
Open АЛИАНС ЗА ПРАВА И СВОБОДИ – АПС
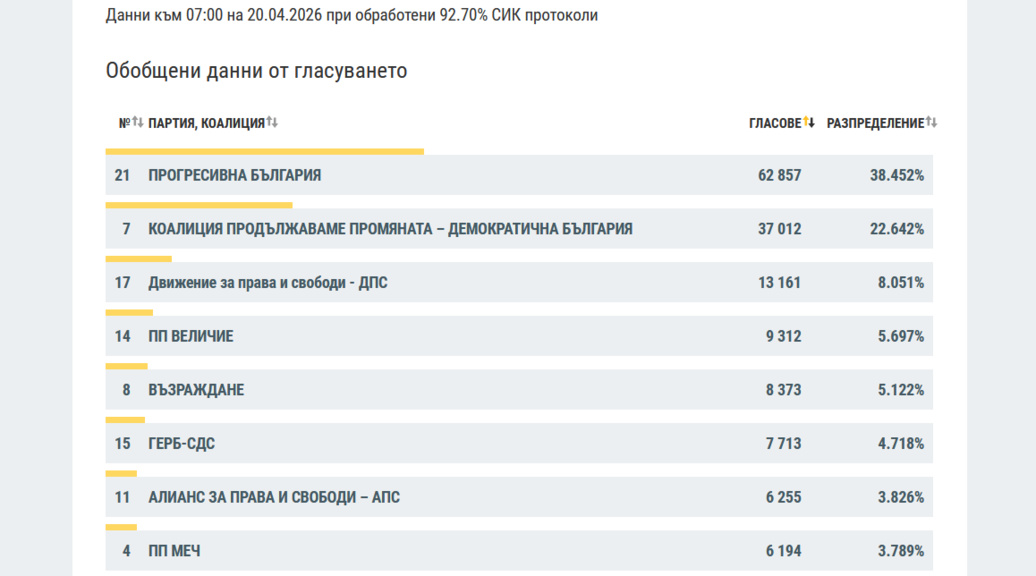coord(274,498)
